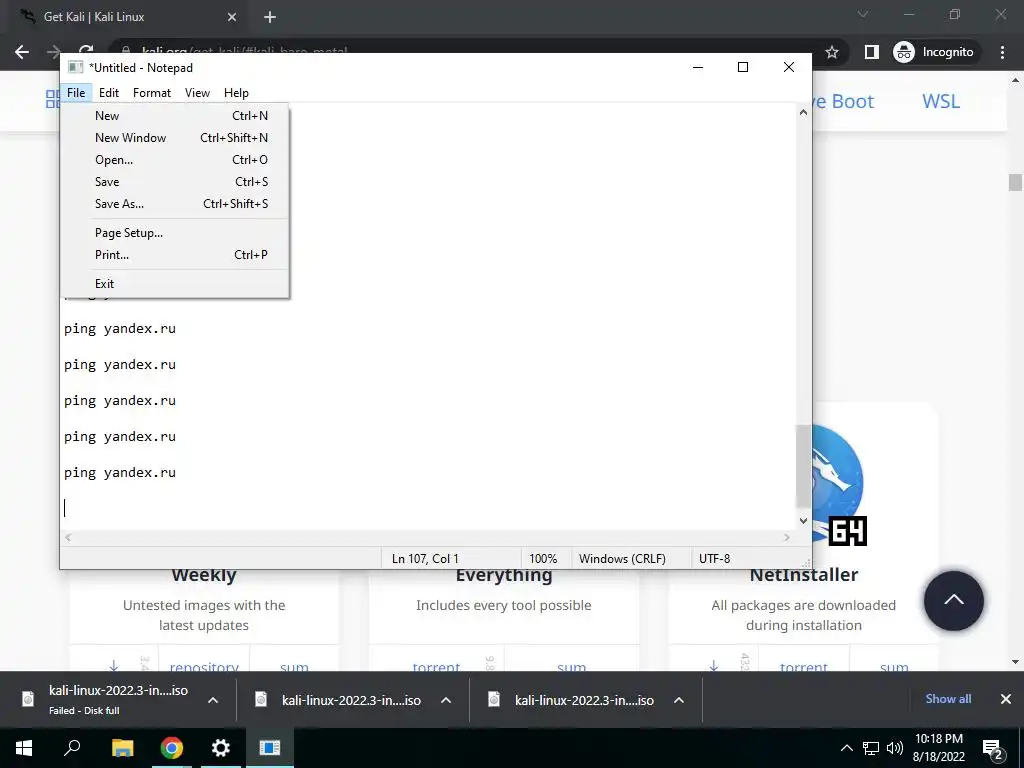Choose Print... in the File menu
1024x768 pixels.
[174, 255]
